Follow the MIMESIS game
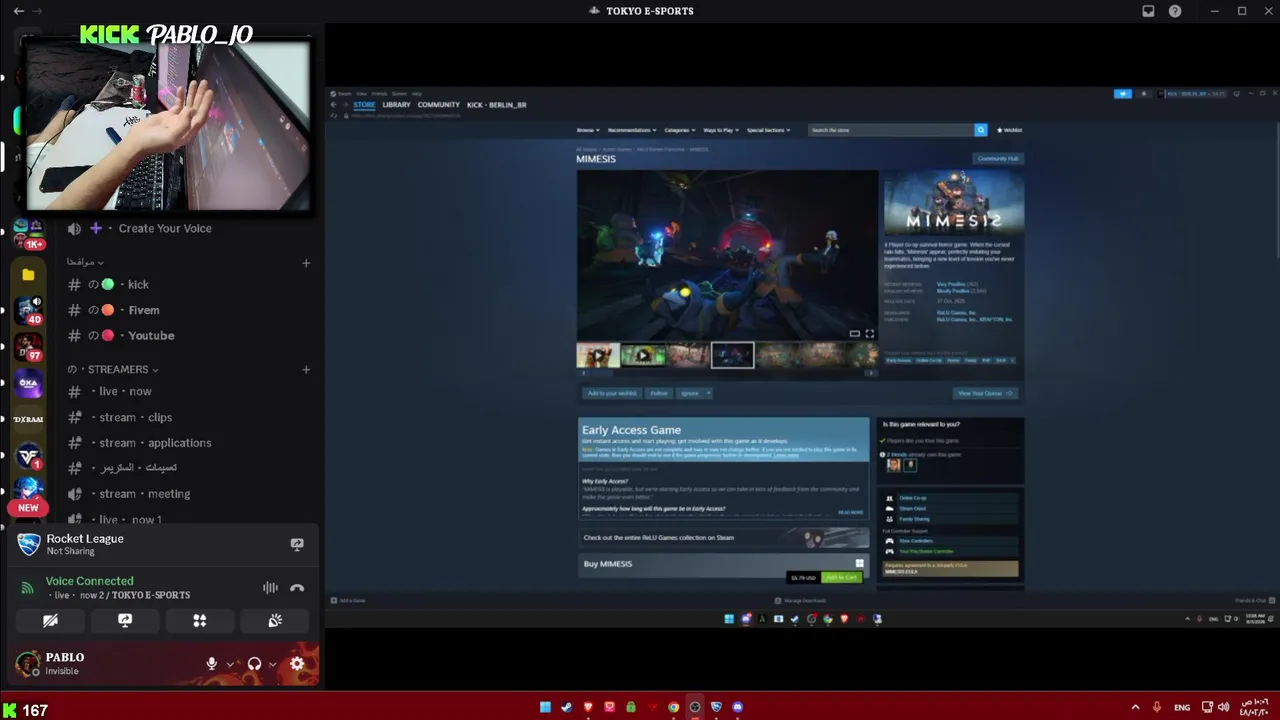The image size is (1280, 720). tap(658, 393)
